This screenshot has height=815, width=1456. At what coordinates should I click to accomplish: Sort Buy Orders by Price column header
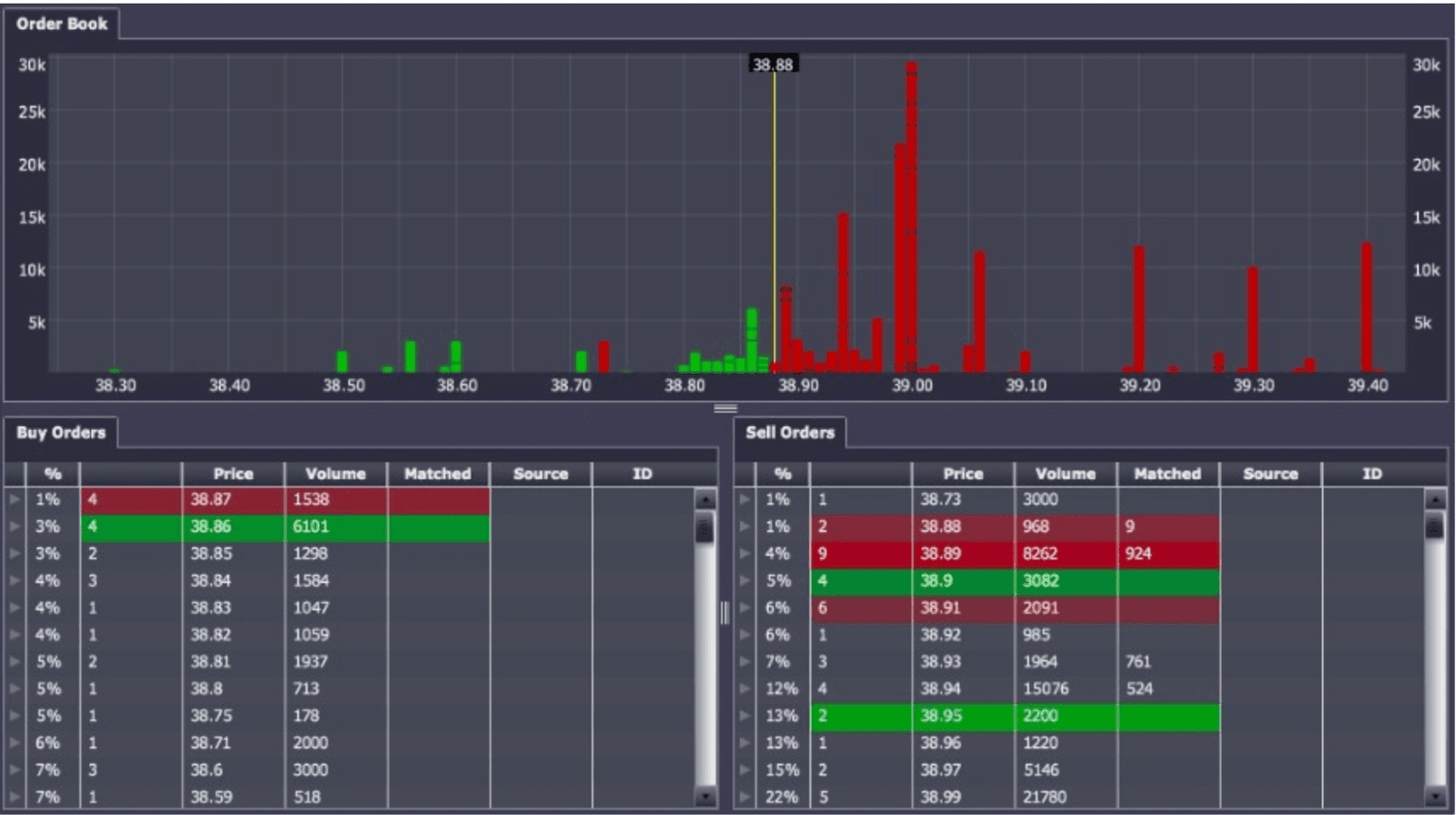pyautogui.click(x=233, y=474)
